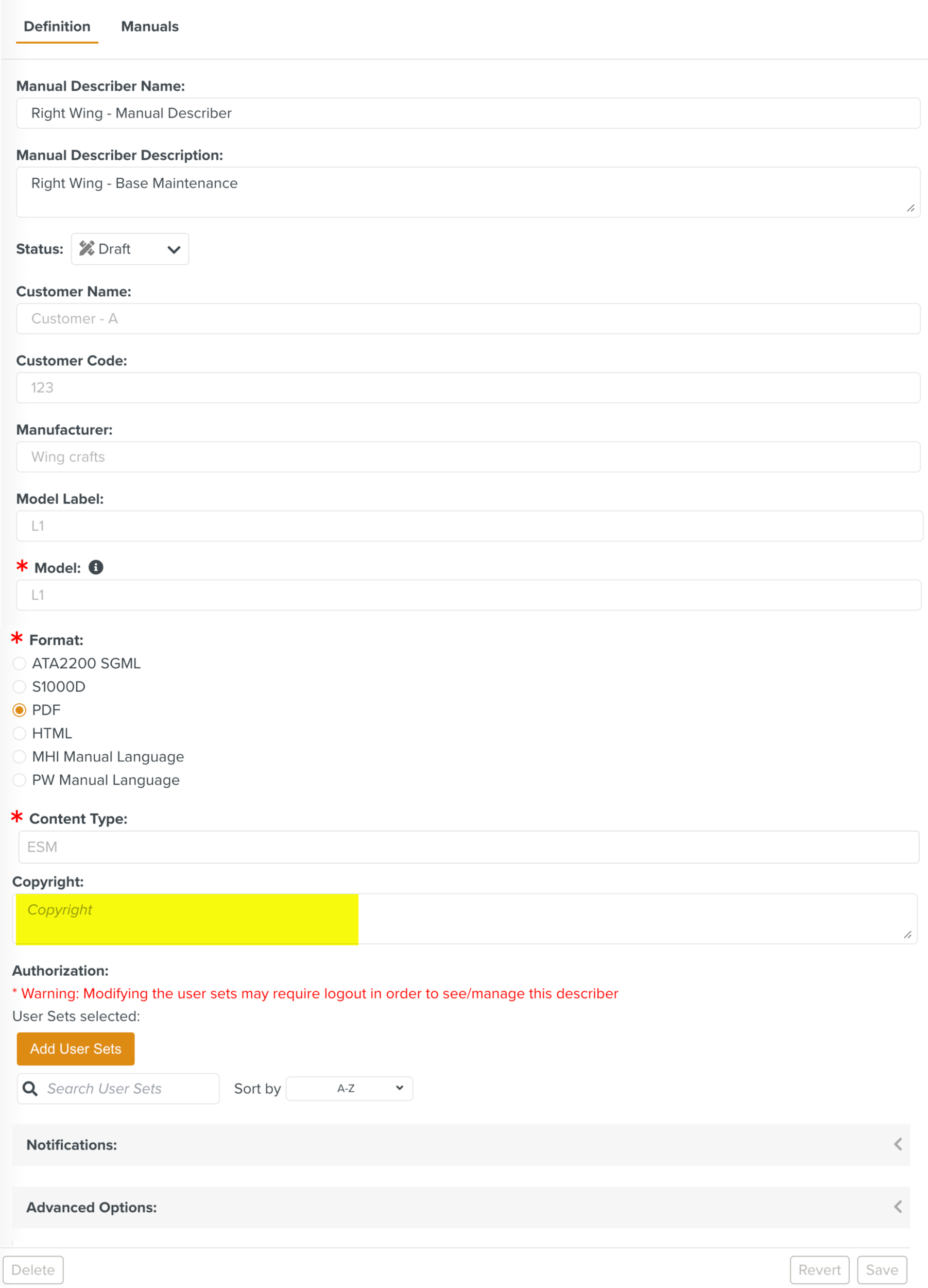Click the Draft status icon
928x1288 pixels.
point(88,248)
